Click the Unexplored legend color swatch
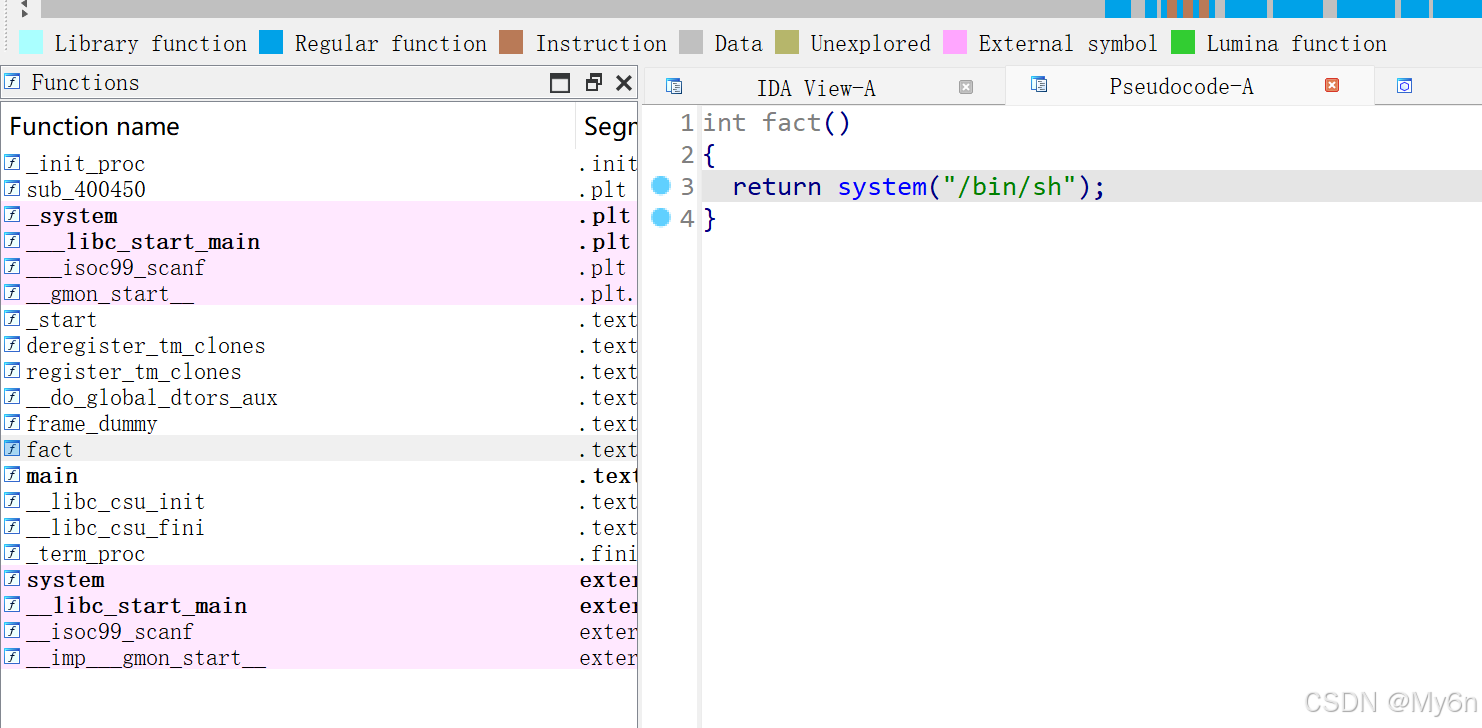 [x=787, y=42]
